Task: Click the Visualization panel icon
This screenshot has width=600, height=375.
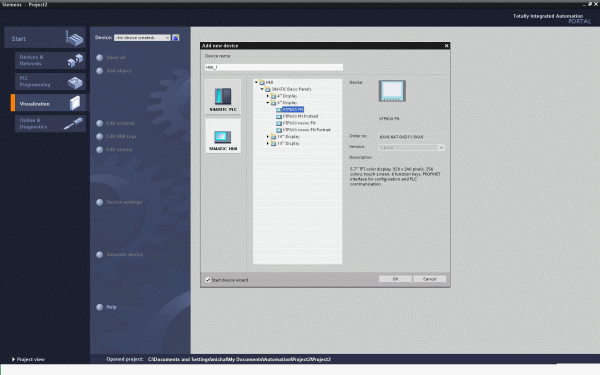Action: (x=75, y=103)
